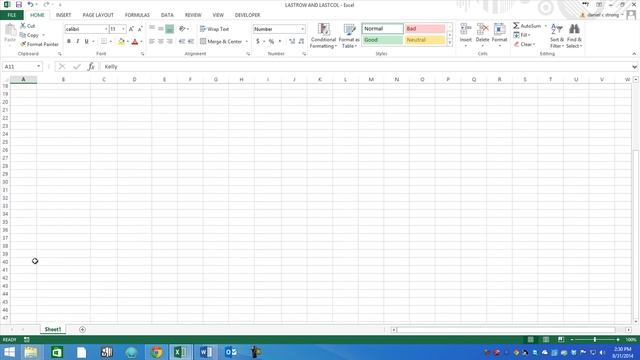
Task: Switch to the PAGE LAYOUT tab
Action: coord(98,15)
